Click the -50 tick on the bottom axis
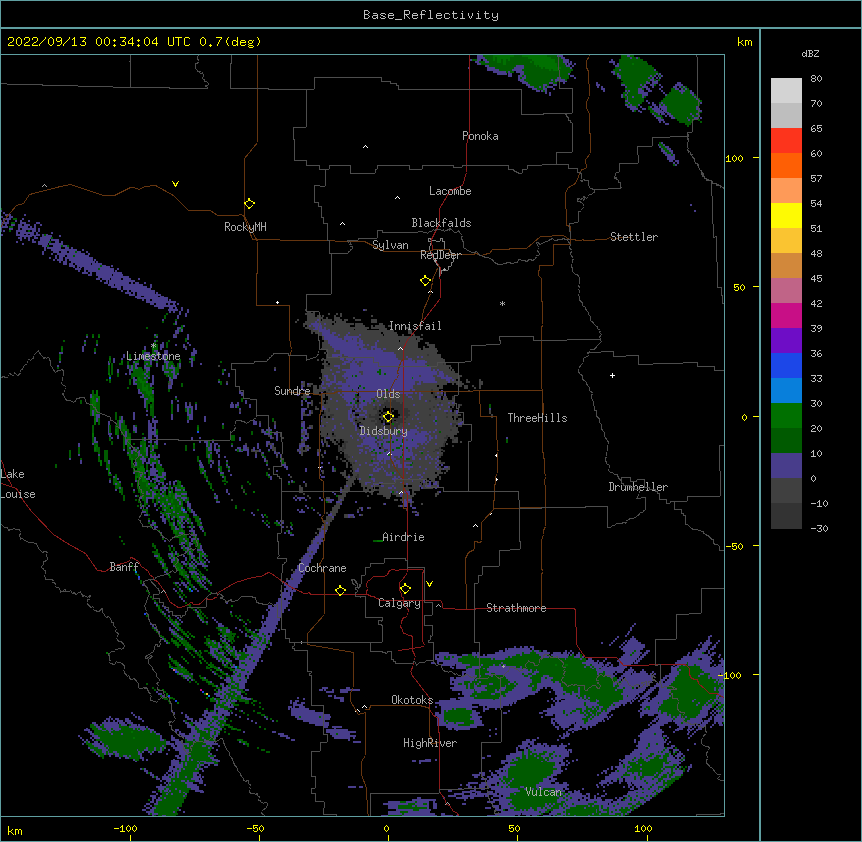This screenshot has width=862, height=842. 255,828
